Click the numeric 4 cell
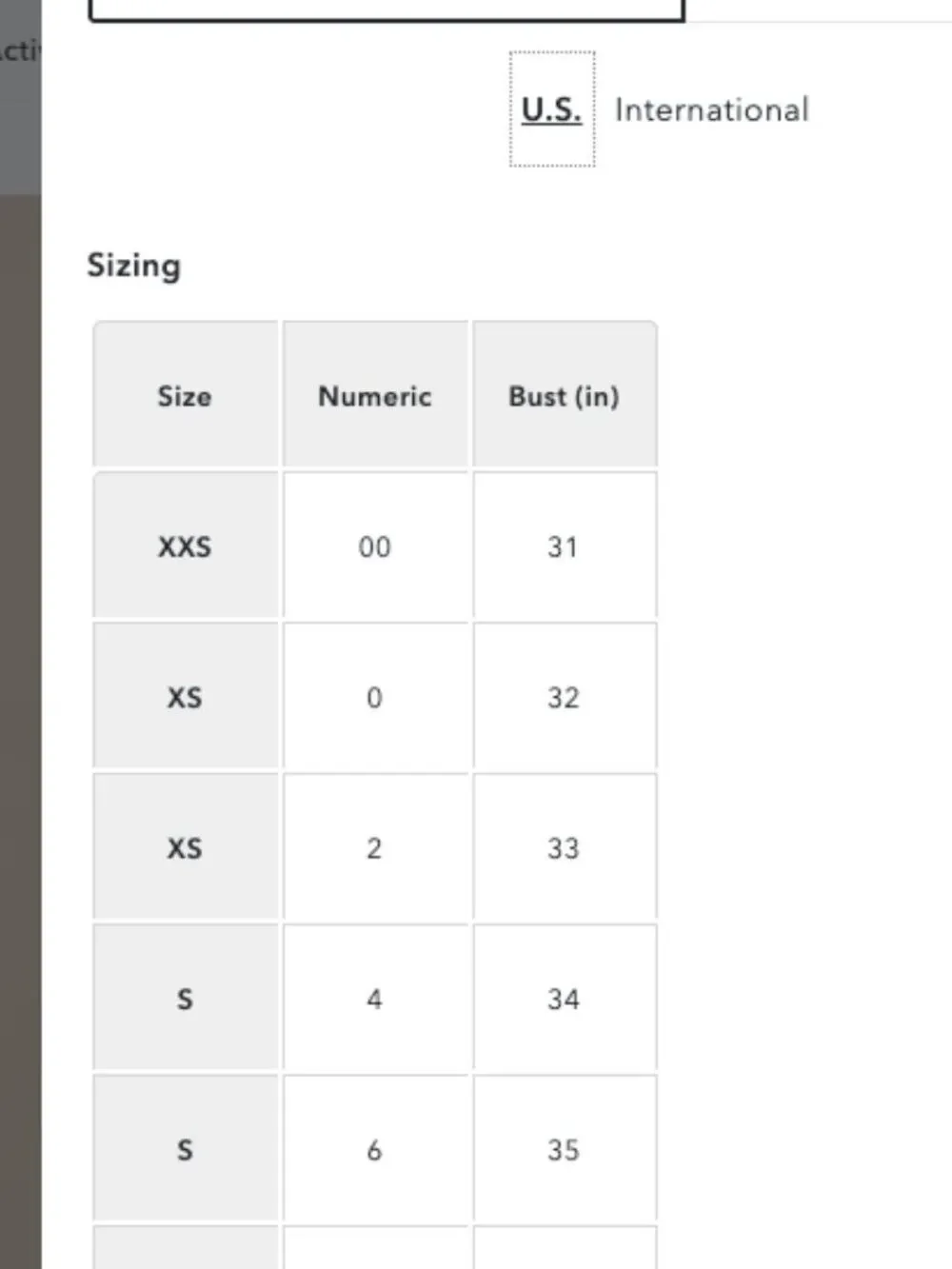This screenshot has height=1269, width=952. [x=375, y=998]
